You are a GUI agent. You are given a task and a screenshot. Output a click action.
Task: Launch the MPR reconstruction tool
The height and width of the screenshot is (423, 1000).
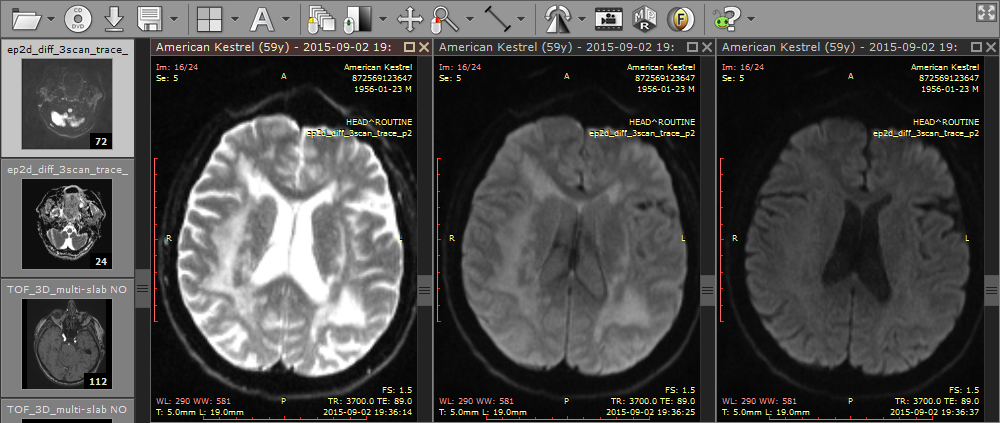coord(645,18)
